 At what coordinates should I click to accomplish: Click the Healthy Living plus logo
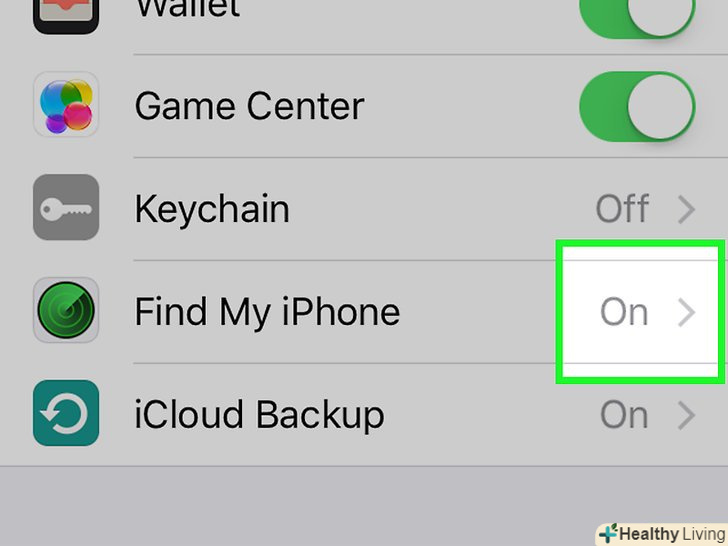coord(608,533)
